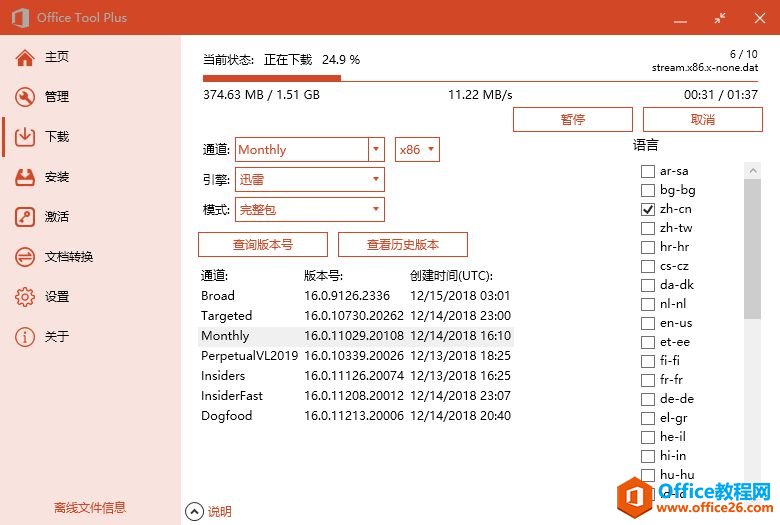
Task: Click the Office Tool Plus logo icon
Action: (20, 18)
